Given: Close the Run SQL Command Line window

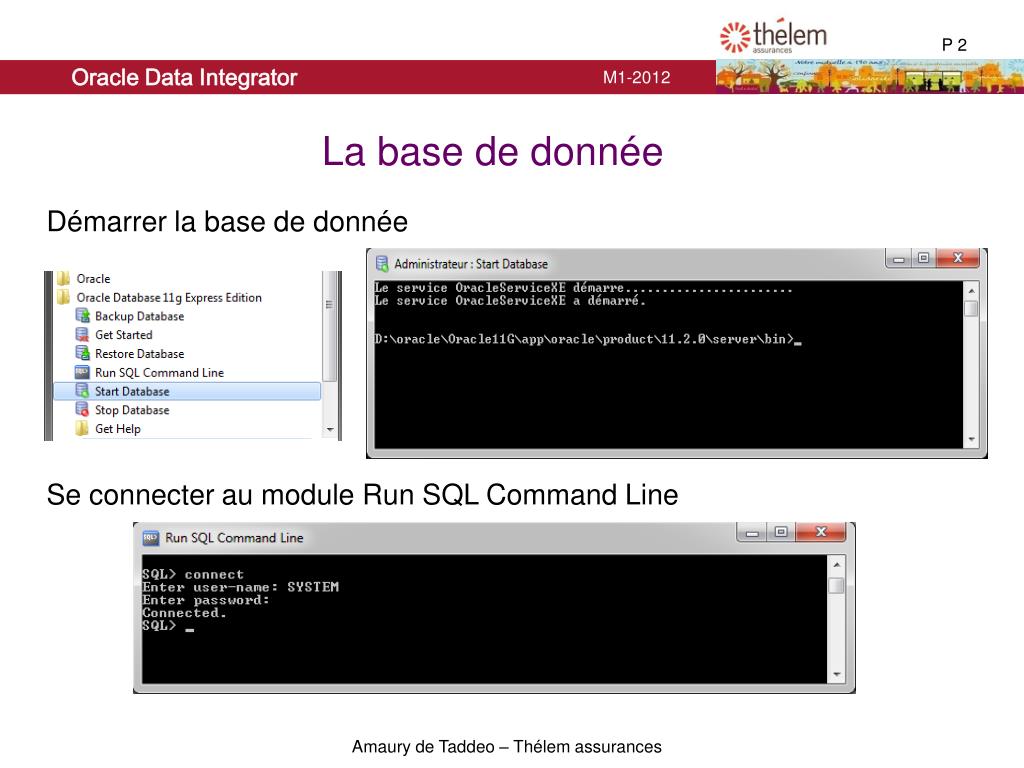Looking at the screenshot, I should [821, 533].
